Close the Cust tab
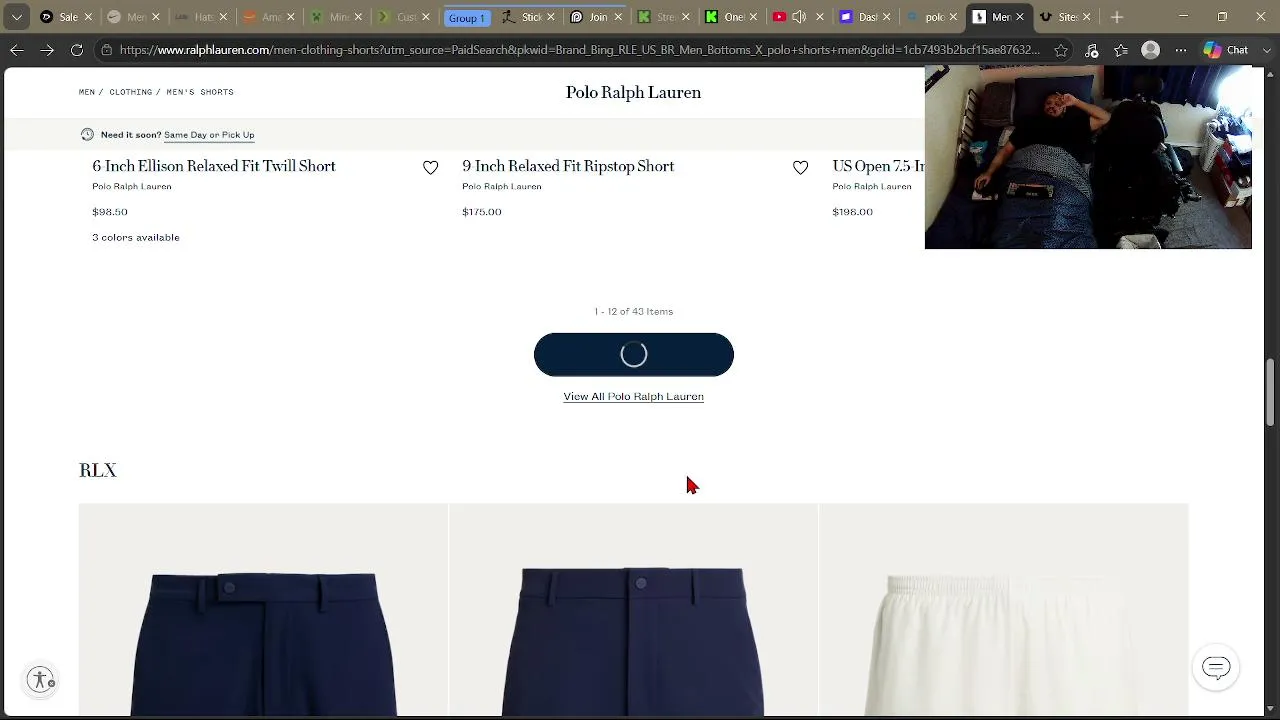Screen dimensions: 1280x720 pos(425,17)
